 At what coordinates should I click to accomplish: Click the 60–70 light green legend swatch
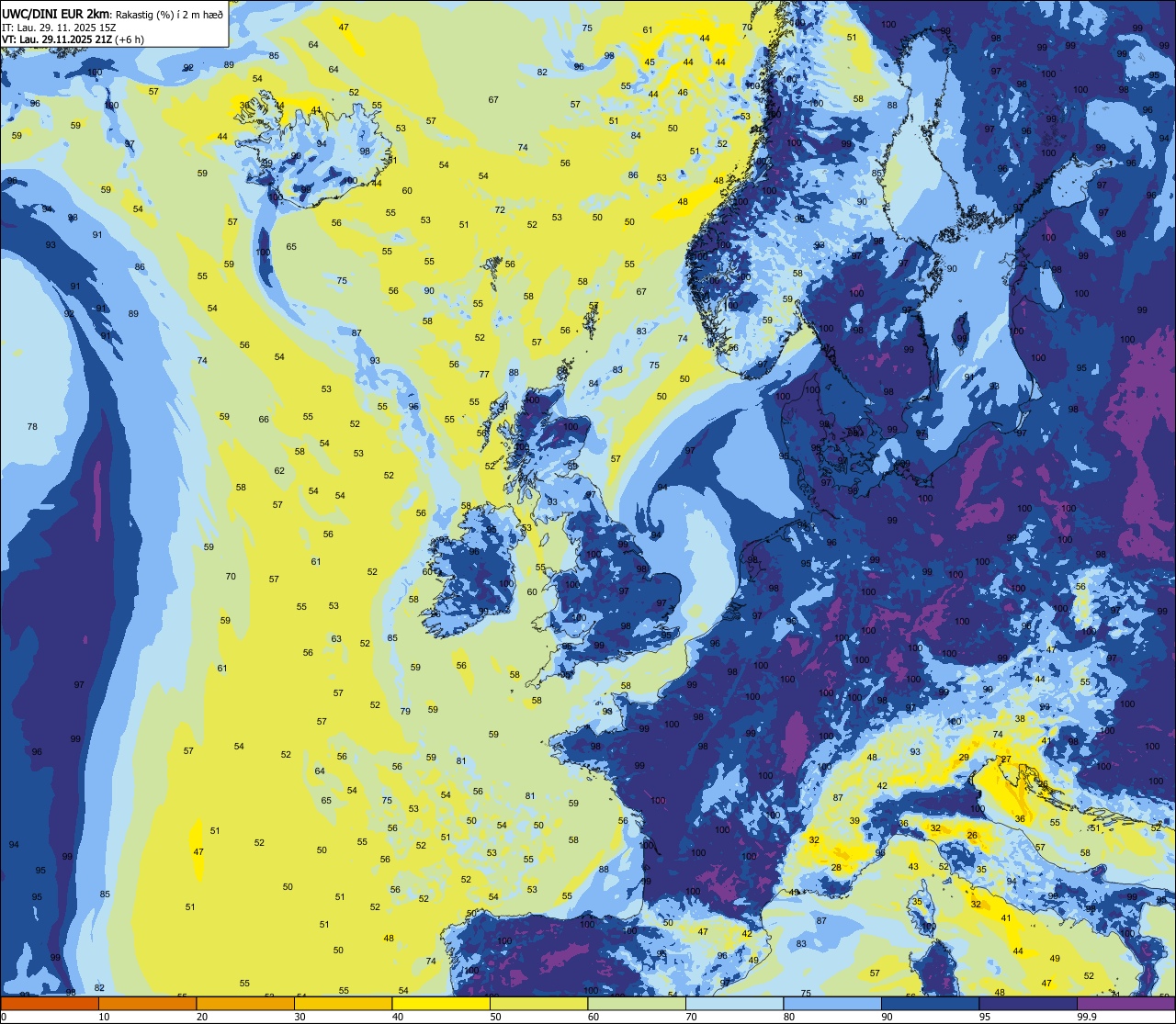[637, 1004]
